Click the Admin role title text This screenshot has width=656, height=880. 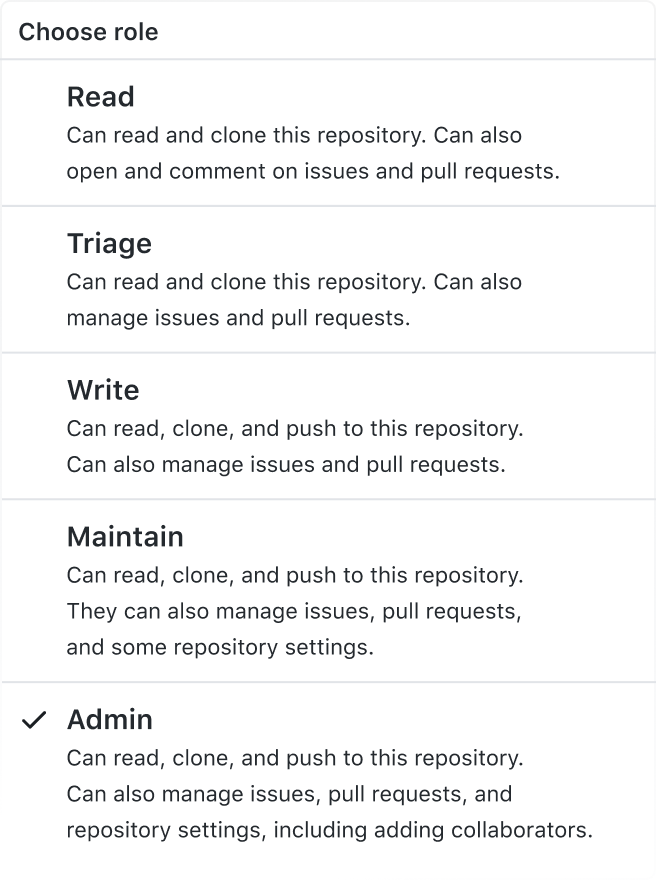110,719
